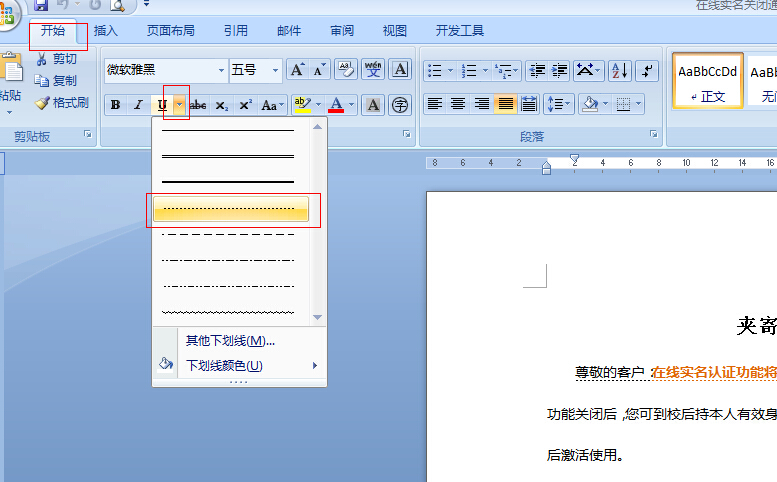
Task: Click the Clear Formatting eraser icon
Action: [346, 70]
